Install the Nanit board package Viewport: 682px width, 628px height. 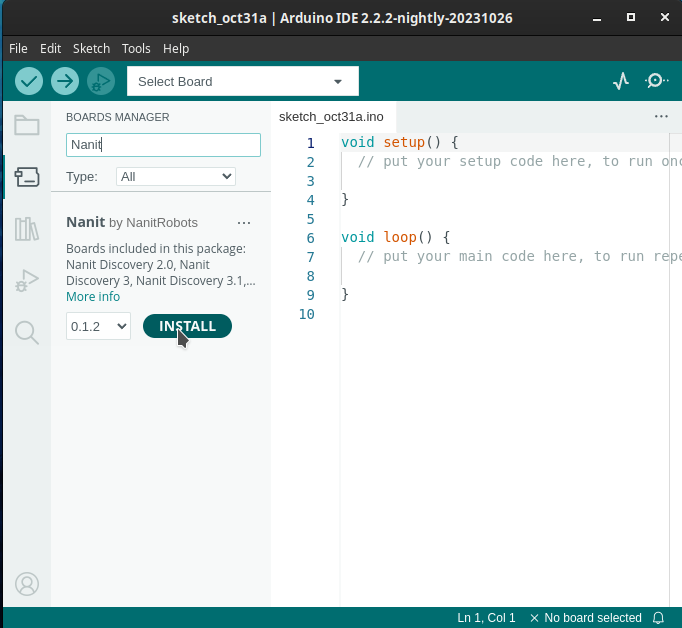click(187, 326)
